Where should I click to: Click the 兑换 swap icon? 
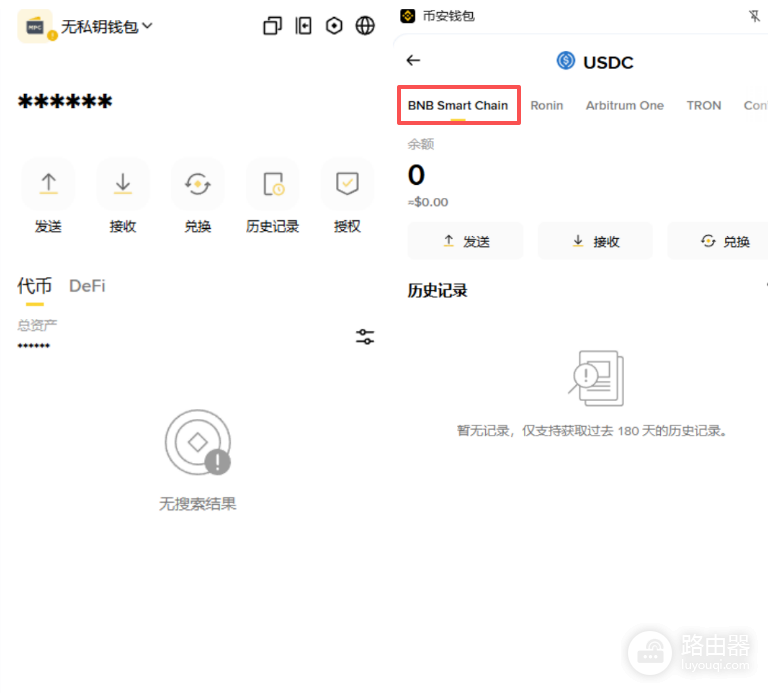198,184
